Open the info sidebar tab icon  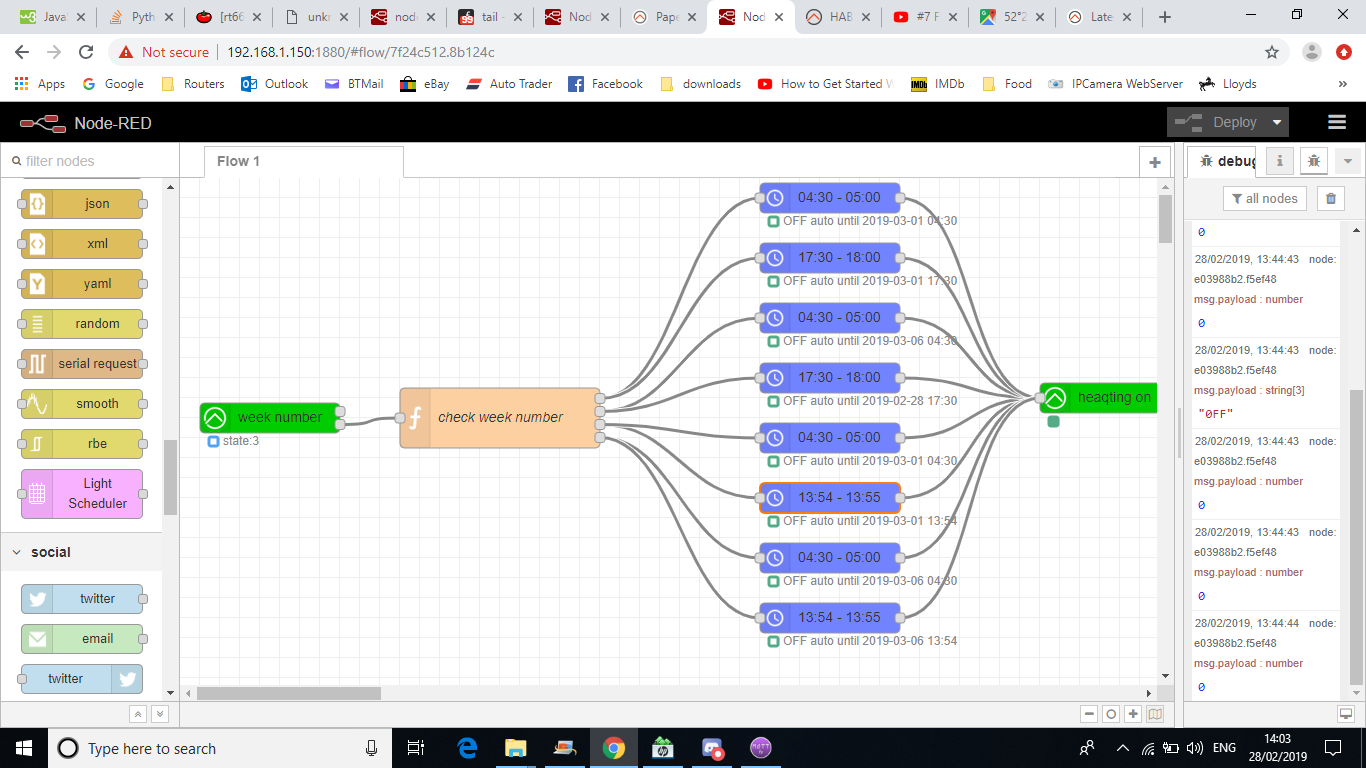pyautogui.click(x=1279, y=161)
